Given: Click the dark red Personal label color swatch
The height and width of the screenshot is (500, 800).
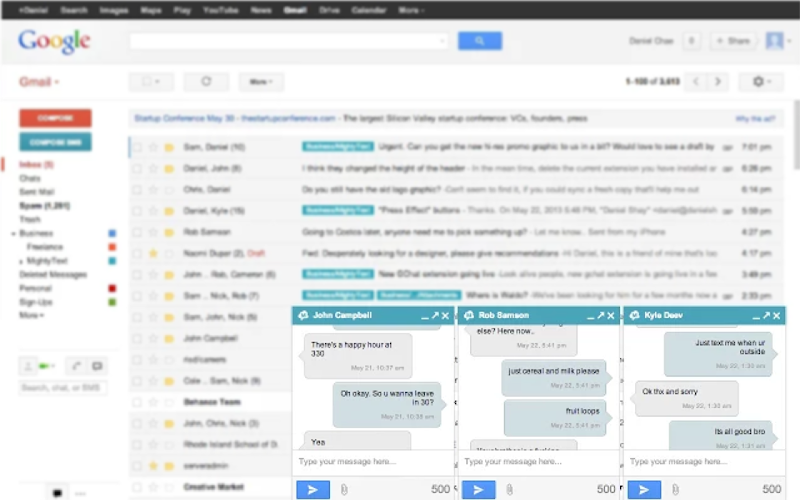Looking at the screenshot, I should pyautogui.click(x=112, y=288).
